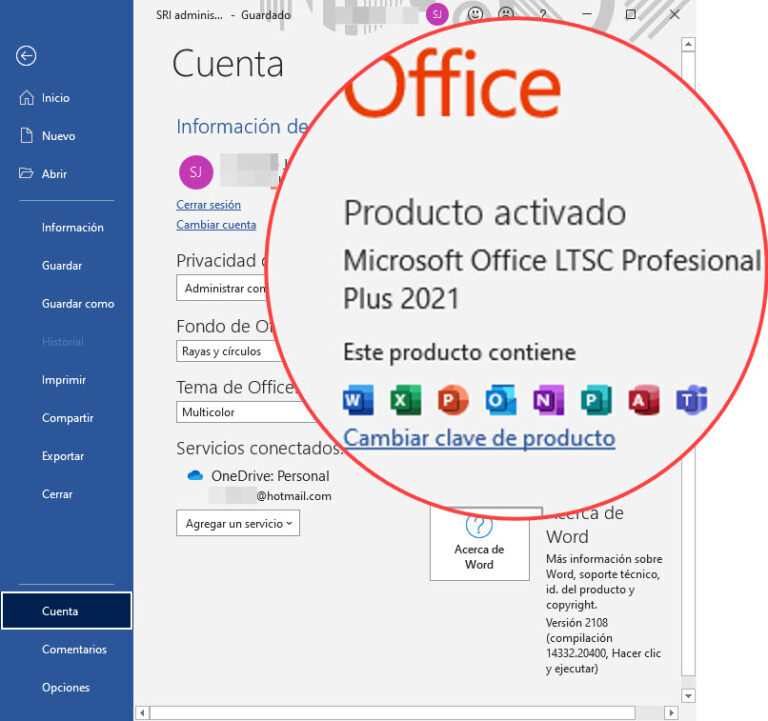Expand the Agregar un servicio dropdown

coord(238,524)
